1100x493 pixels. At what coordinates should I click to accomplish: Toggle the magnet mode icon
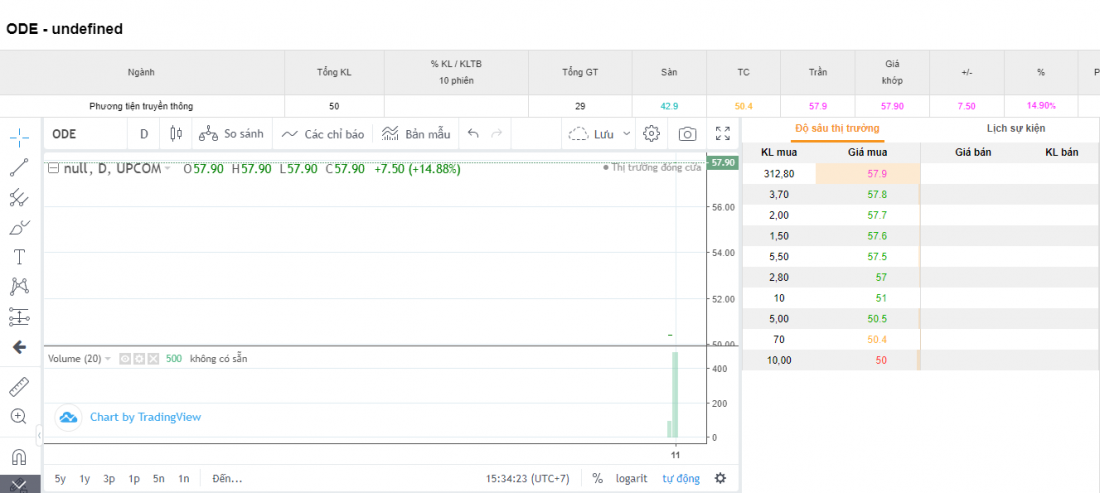pyautogui.click(x=20, y=457)
